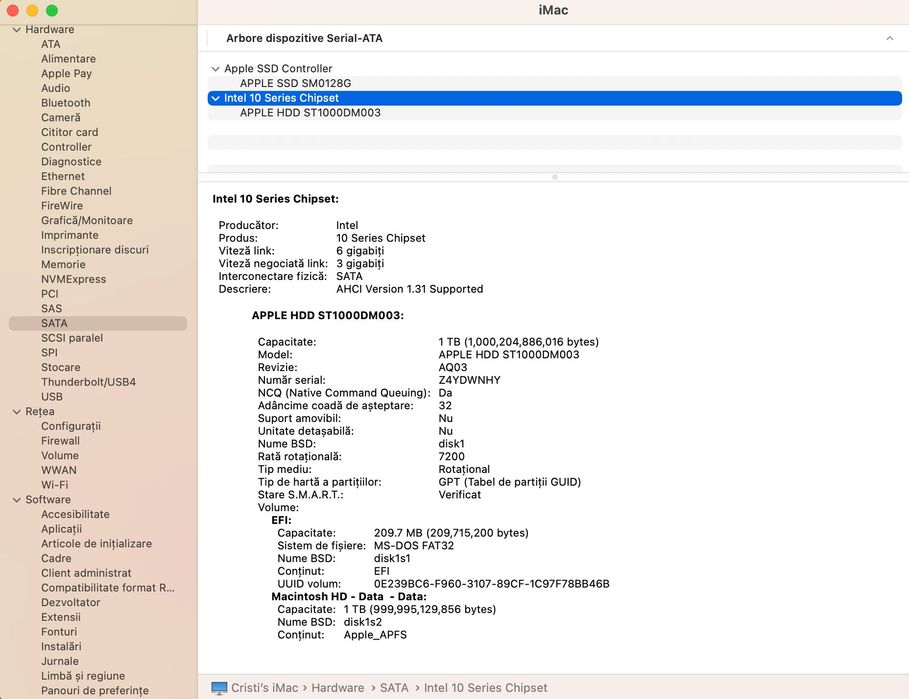Open Dezvoltator in sidebar

pyautogui.click(x=70, y=602)
